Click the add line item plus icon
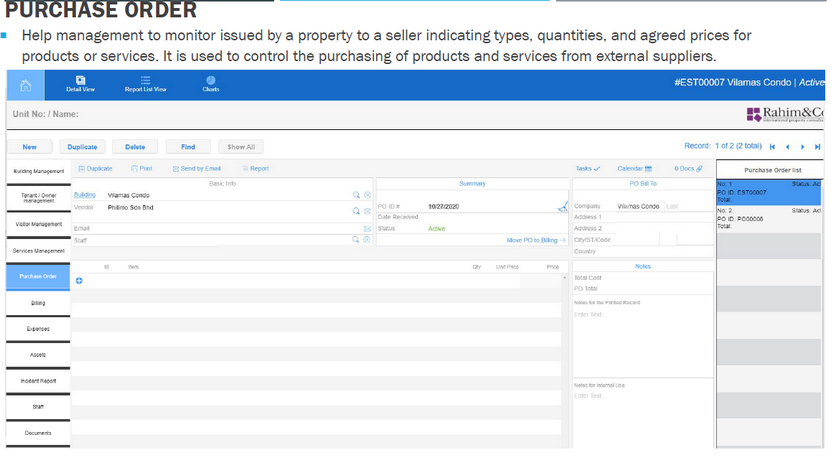This screenshot has width=838, height=457. [79, 280]
